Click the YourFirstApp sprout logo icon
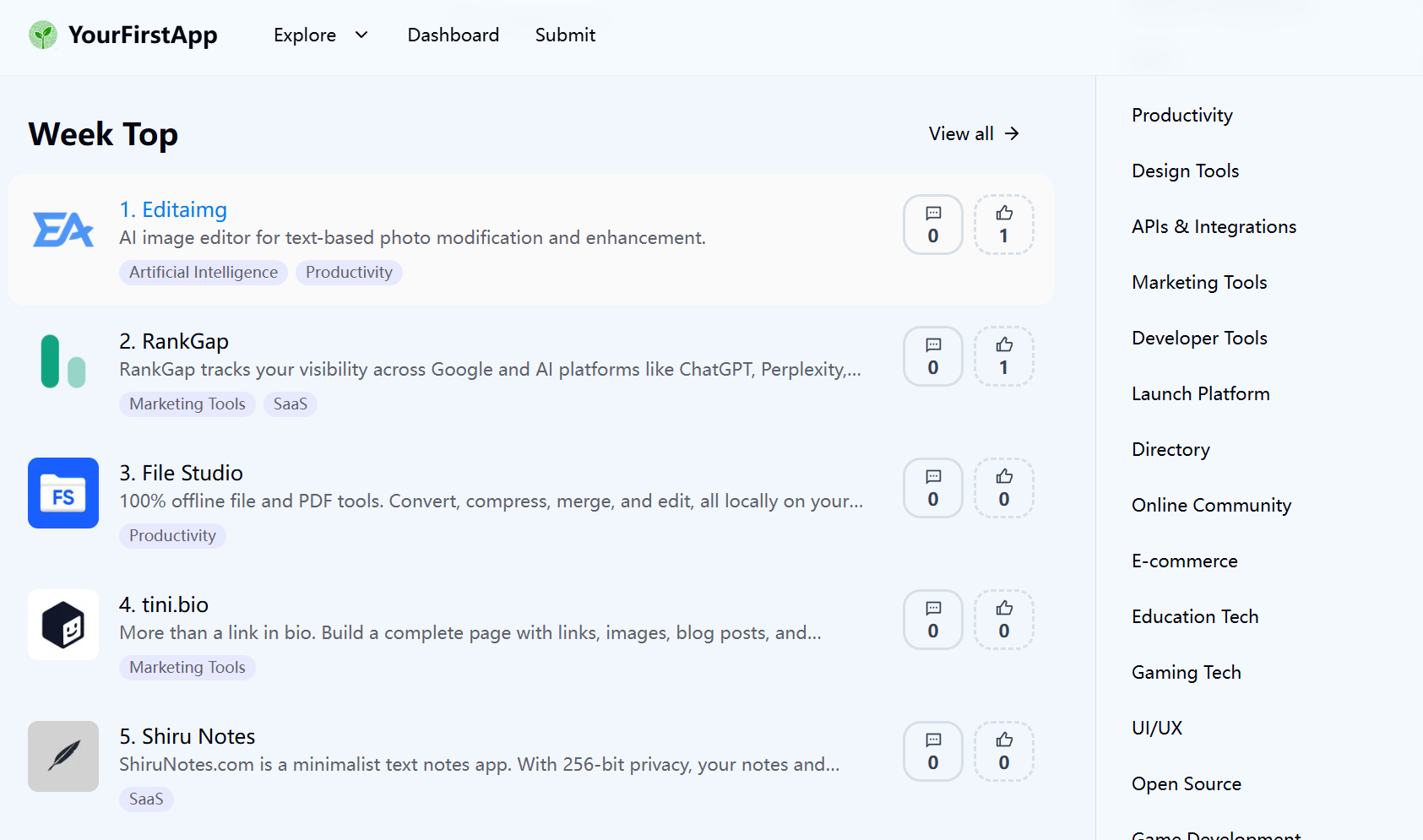Screen dimensions: 1423x840 pyautogui.click(x=43, y=35)
